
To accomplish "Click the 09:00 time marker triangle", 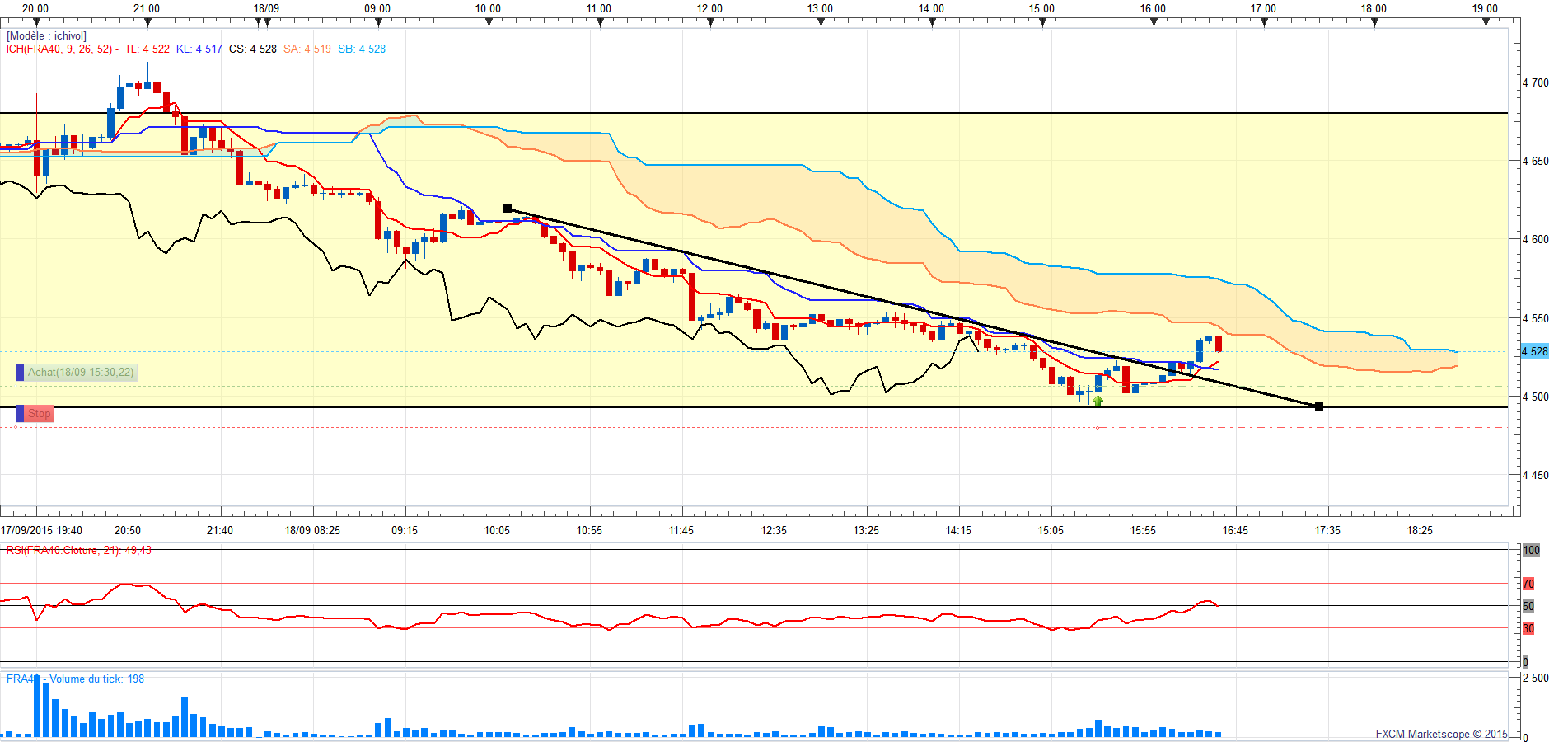I will point(378,22).
